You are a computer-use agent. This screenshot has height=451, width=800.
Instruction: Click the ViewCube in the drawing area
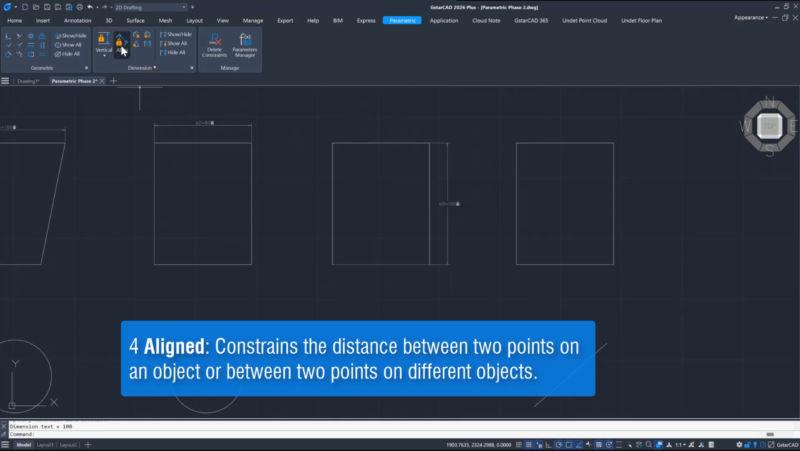pyautogui.click(x=768, y=126)
